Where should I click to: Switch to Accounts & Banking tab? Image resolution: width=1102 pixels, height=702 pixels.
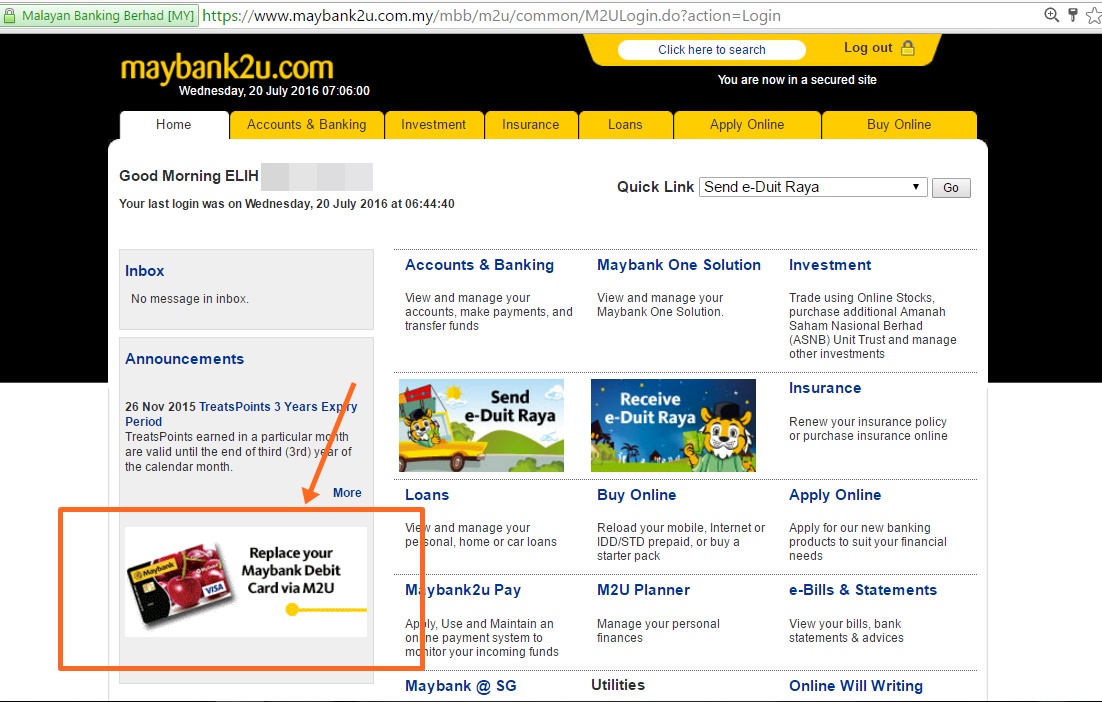[x=306, y=125]
